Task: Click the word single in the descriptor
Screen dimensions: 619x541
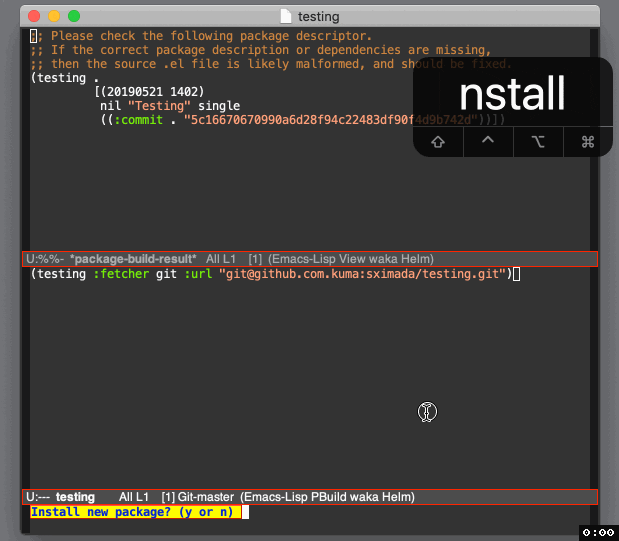Action: (219, 106)
